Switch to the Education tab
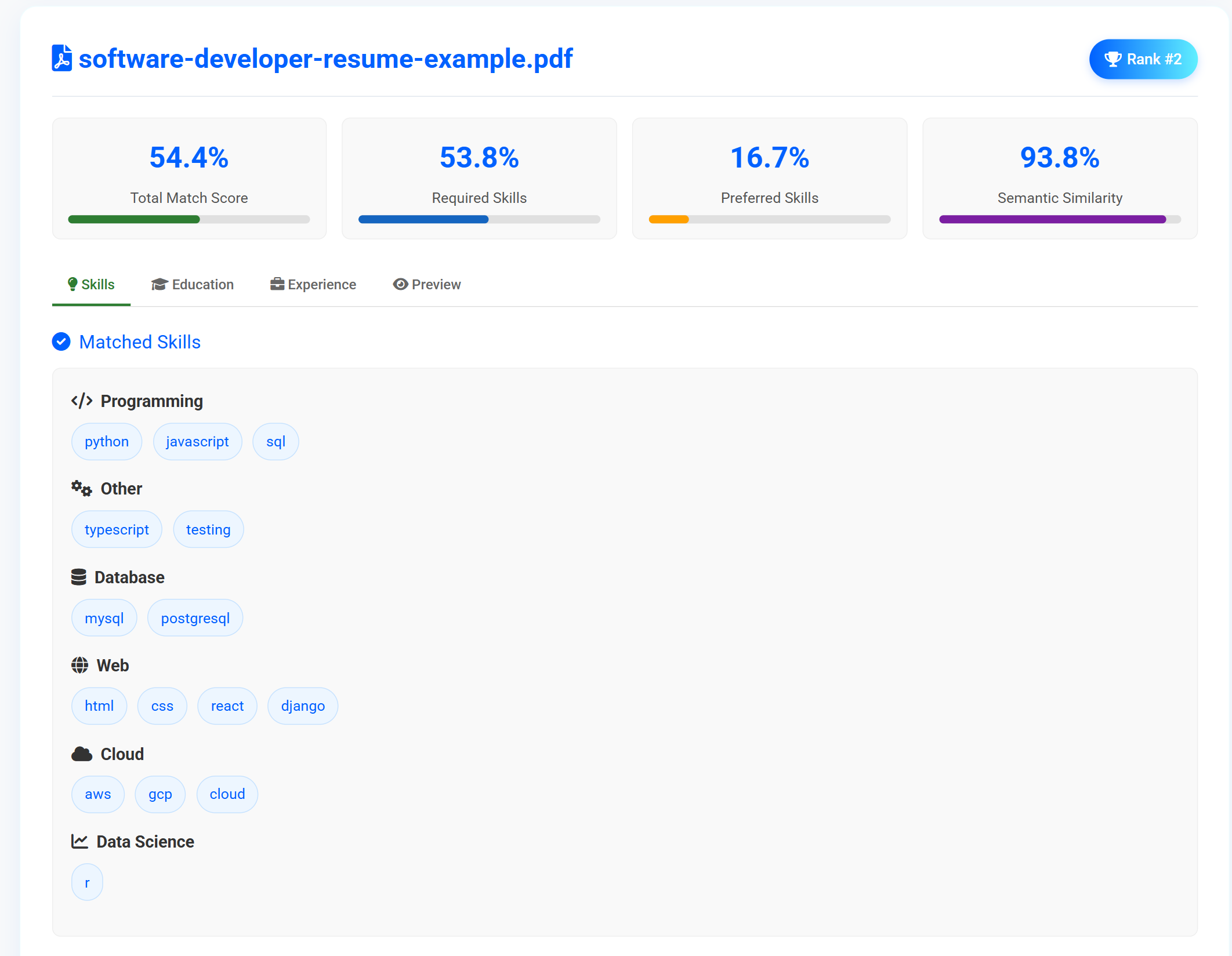 193,285
